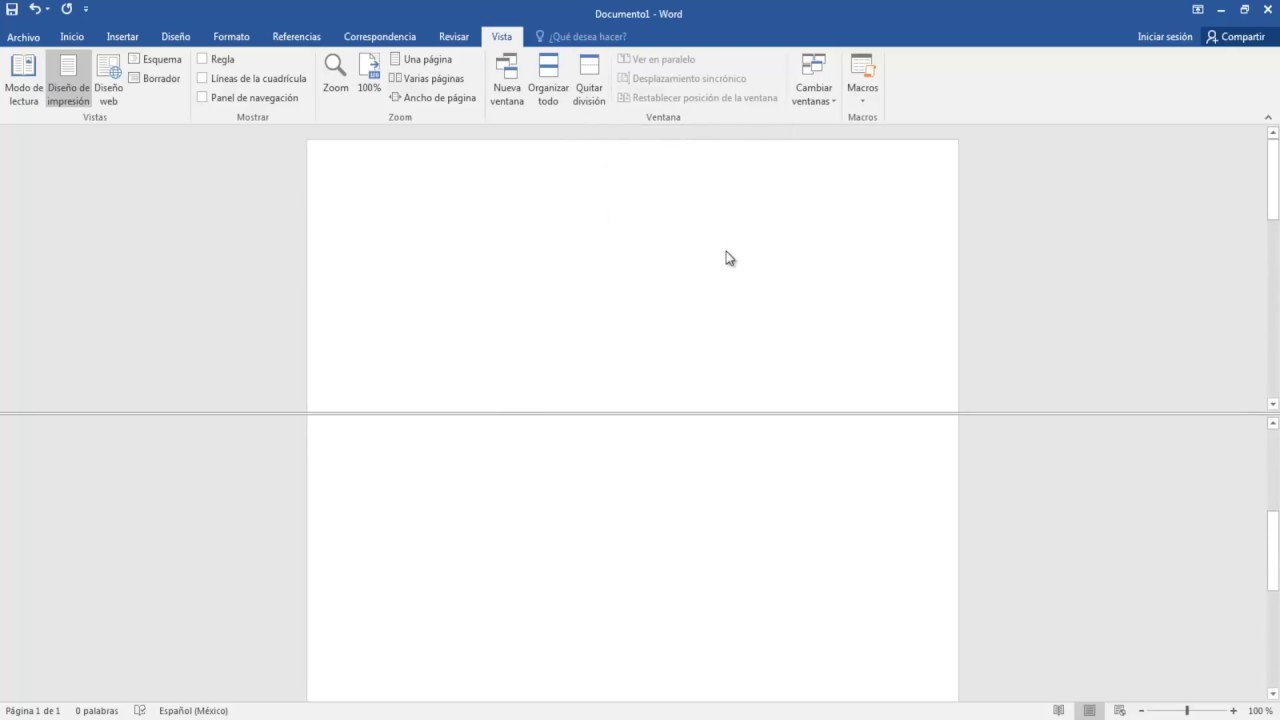This screenshot has height=720, width=1280.
Task: Click the 100 % zoom level text
Action: click(x=1259, y=711)
